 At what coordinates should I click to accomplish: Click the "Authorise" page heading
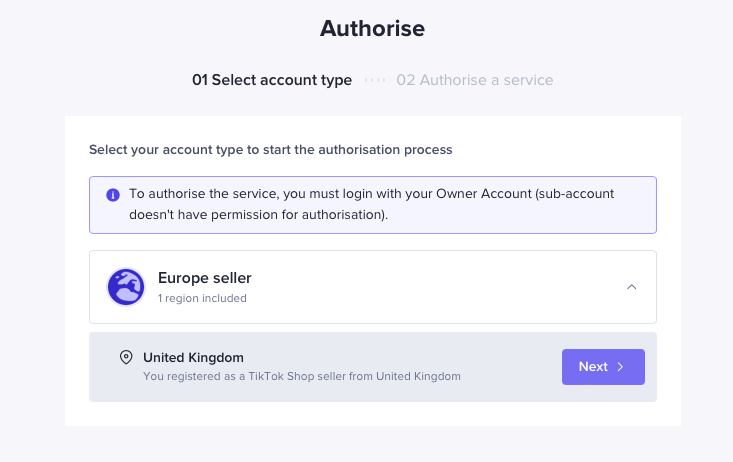tap(372, 29)
